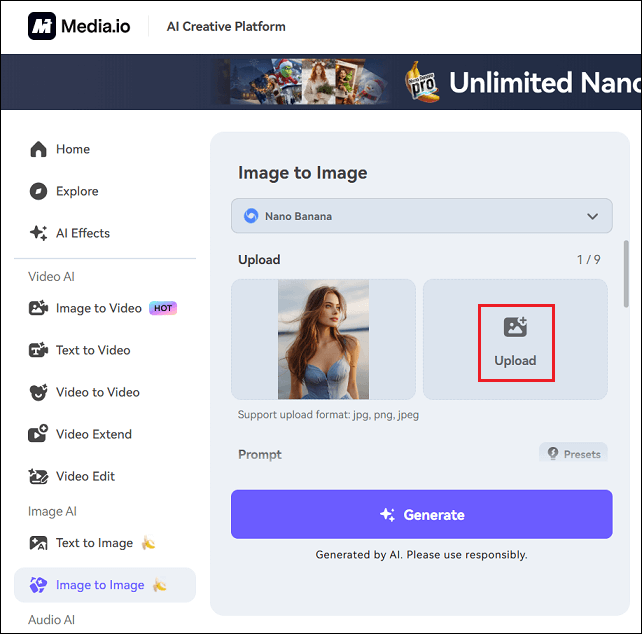This screenshot has width=642, height=634.
Task: Click the empty second upload slot area
Action: coord(515,339)
